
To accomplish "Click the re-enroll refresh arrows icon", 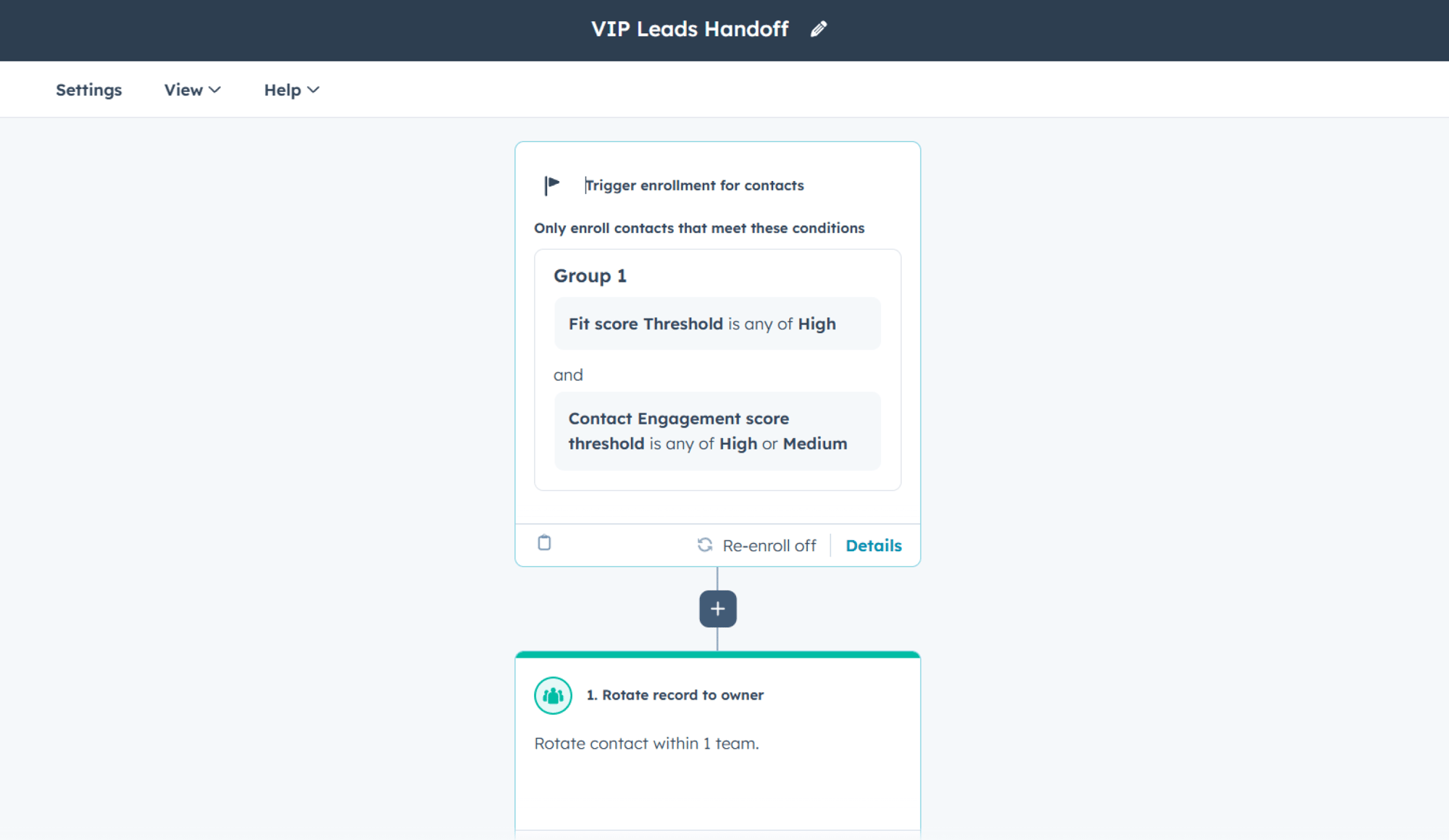I will pos(704,545).
